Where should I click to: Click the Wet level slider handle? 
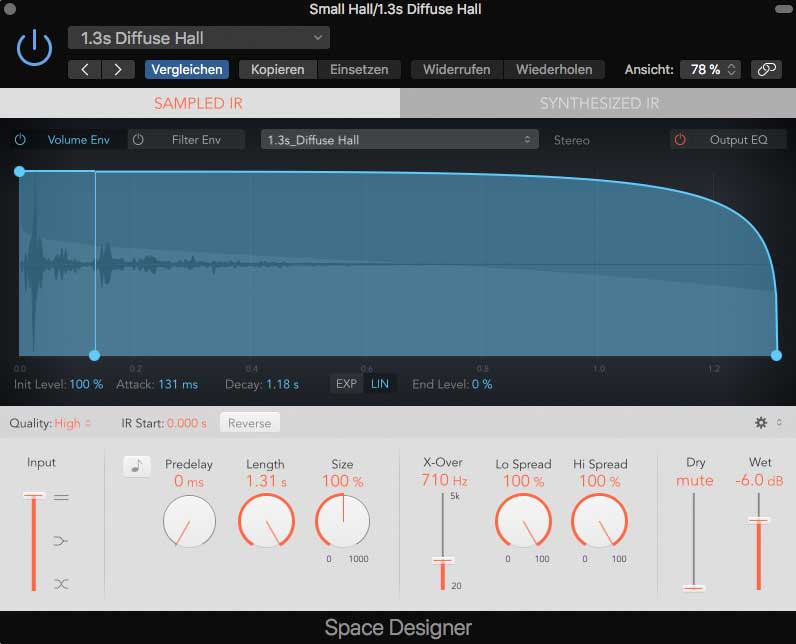pyautogui.click(x=758, y=520)
